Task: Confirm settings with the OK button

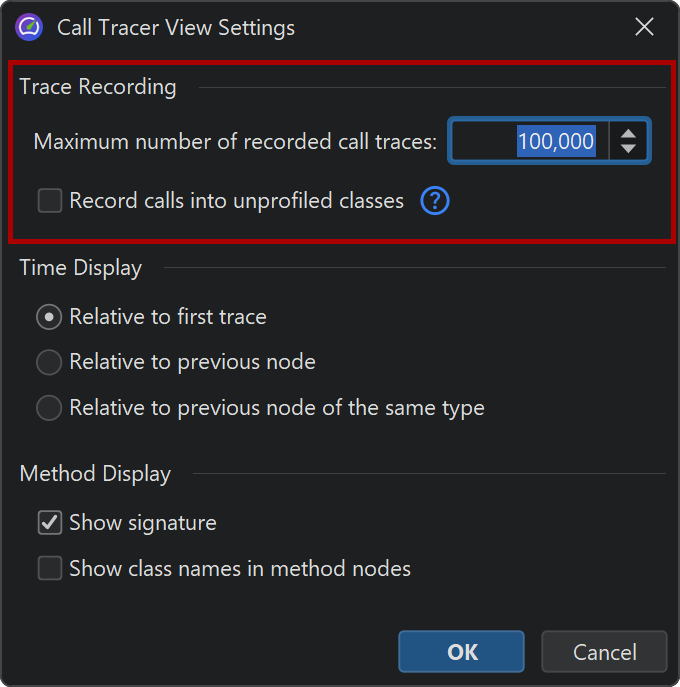Action: tap(461, 652)
